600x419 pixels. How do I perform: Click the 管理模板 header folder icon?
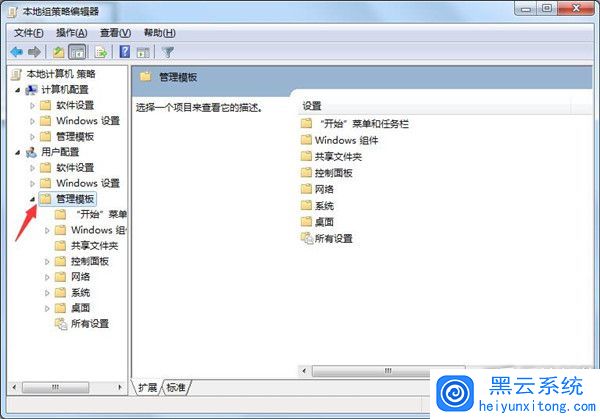click(145, 77)
